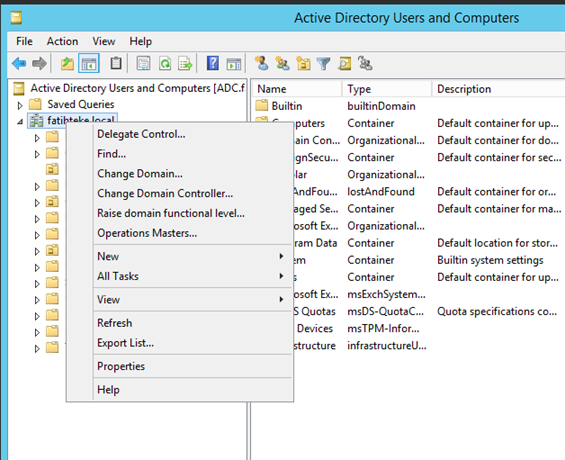Click the lostAndFound type cell
This screenshot has height=460, width=565.
[x=381, y=192]
